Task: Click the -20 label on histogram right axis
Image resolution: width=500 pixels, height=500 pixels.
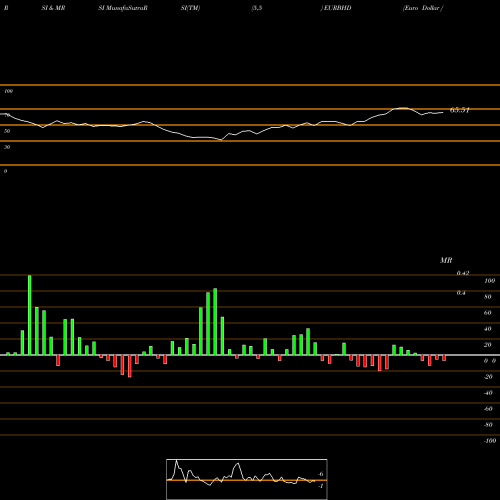Action: click(488, 377)
